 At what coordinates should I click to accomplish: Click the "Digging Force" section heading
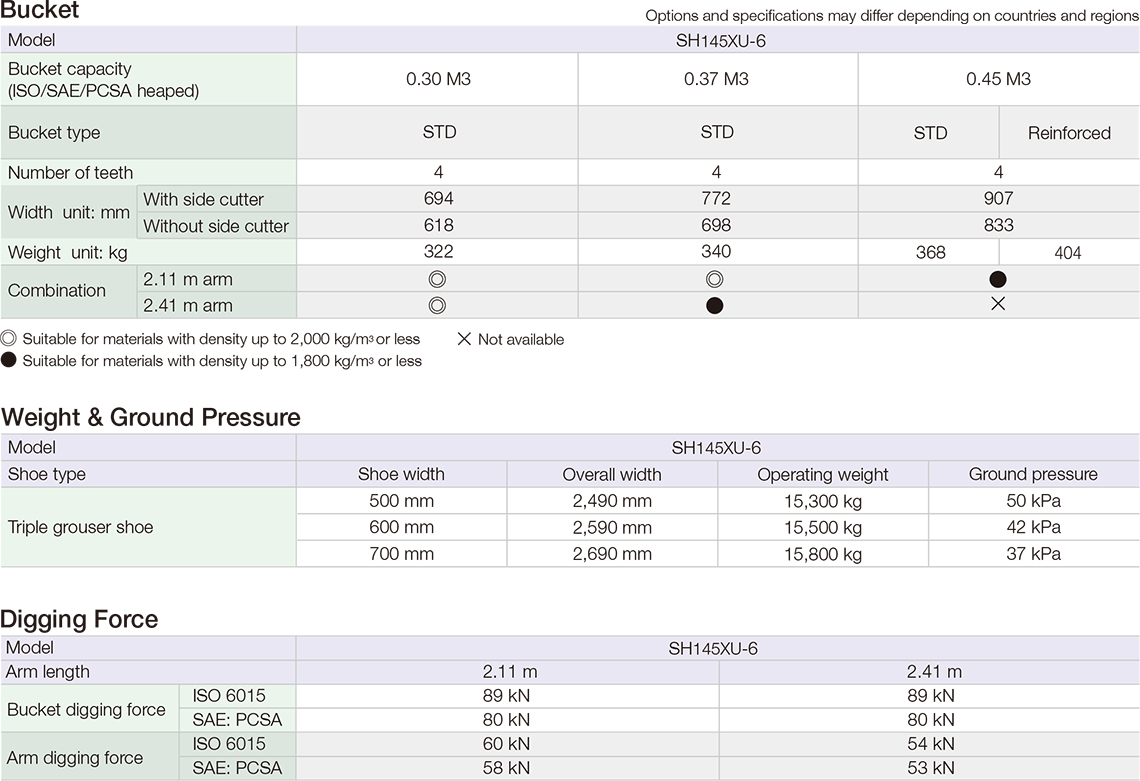(80, 619)
